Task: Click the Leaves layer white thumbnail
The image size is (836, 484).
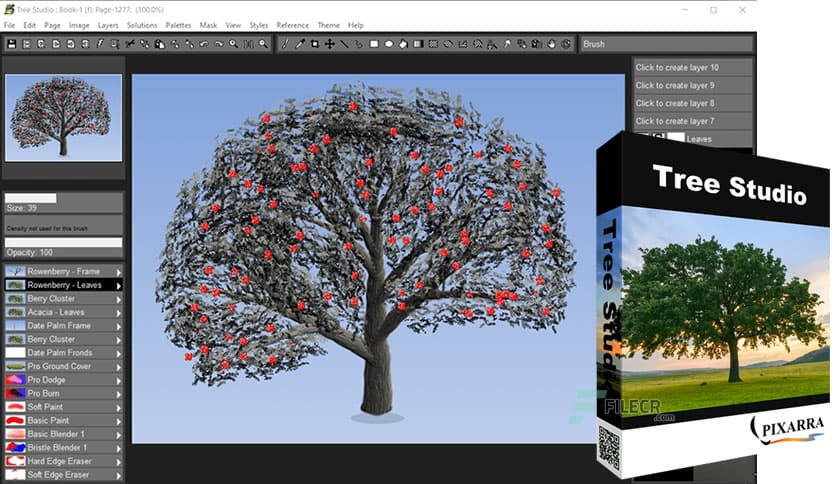Action: (x=676, y=138)
